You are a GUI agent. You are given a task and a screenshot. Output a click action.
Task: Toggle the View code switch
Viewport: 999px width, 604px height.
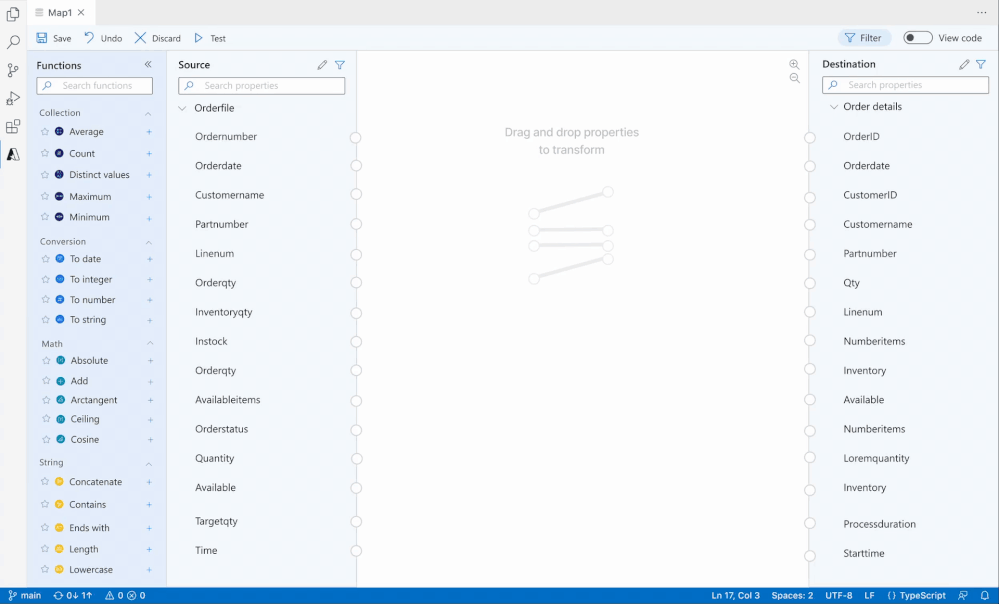[917, 38]
